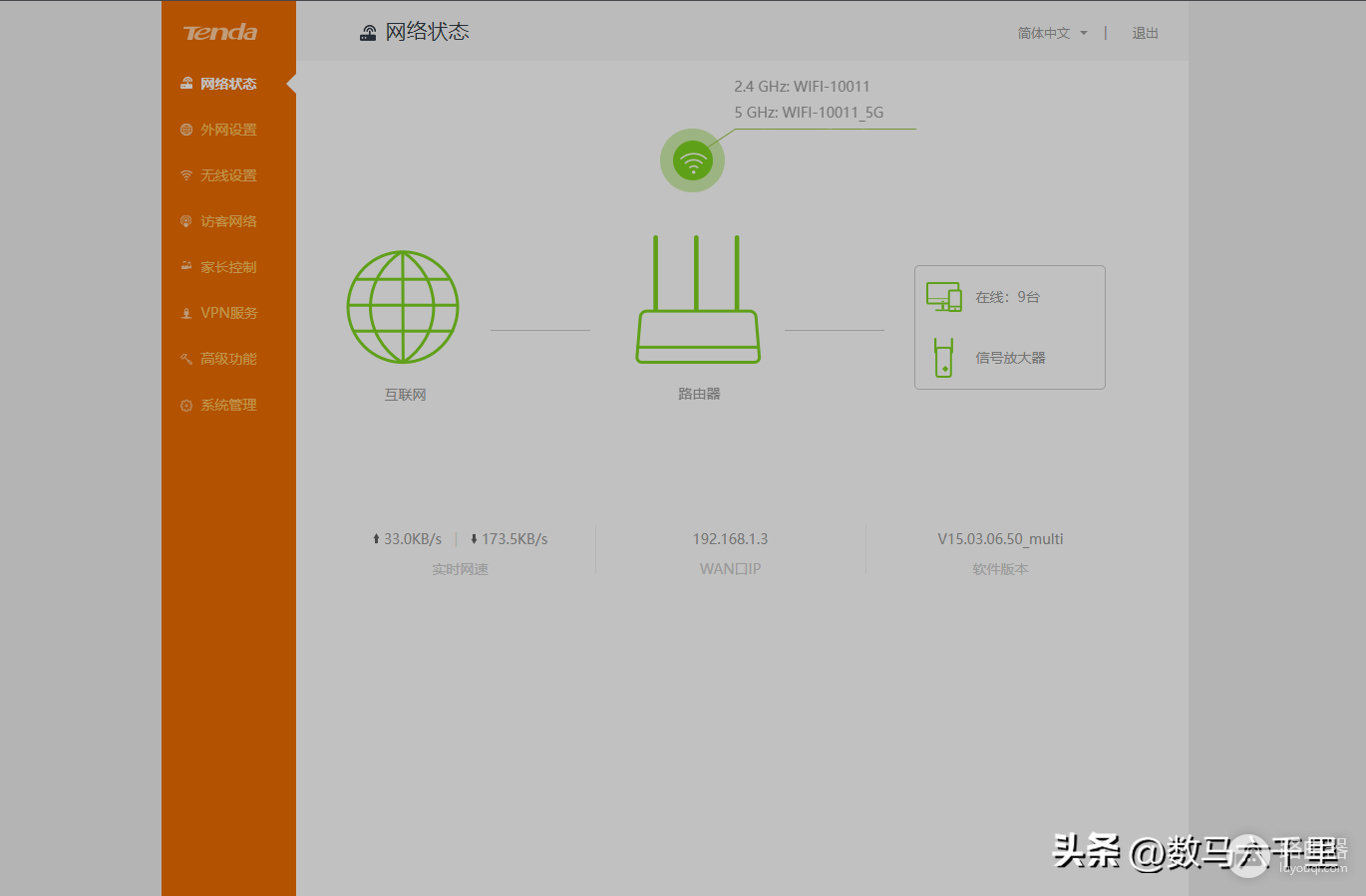Click the online devices monitor icon
1366x896 pixels.
pyautogui.click(x=943, y=297)
